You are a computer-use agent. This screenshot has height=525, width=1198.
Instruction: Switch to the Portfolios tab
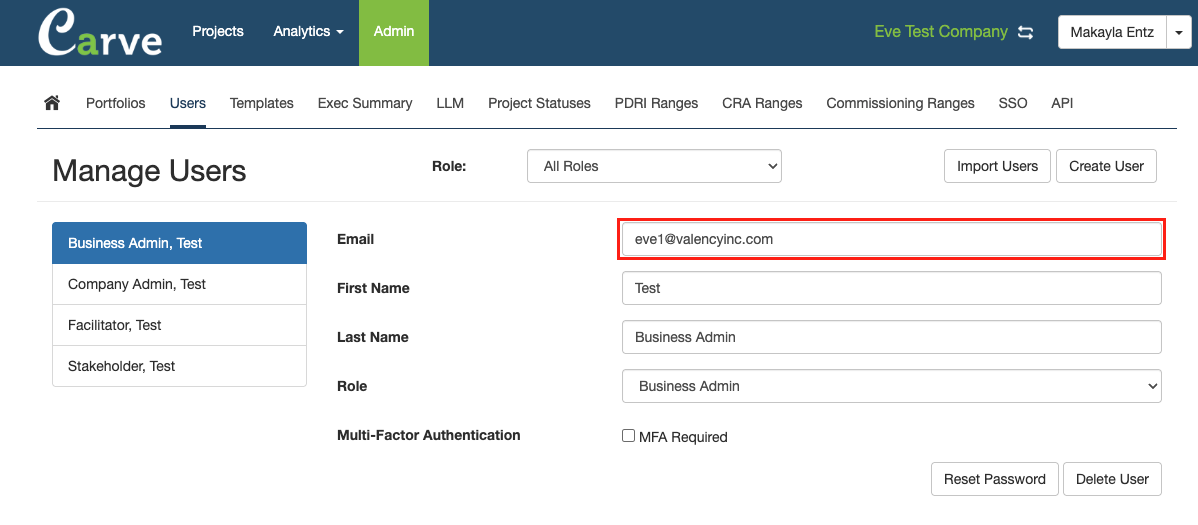[115, 103]
